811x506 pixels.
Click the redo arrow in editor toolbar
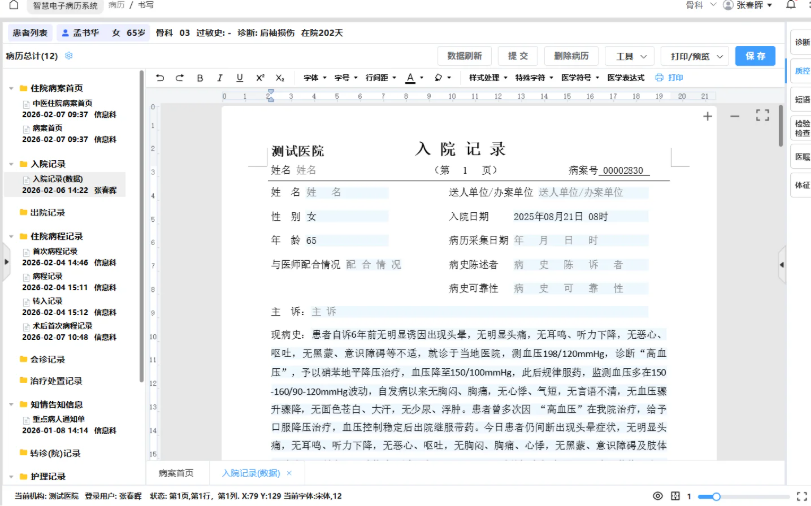pos(180,78)
